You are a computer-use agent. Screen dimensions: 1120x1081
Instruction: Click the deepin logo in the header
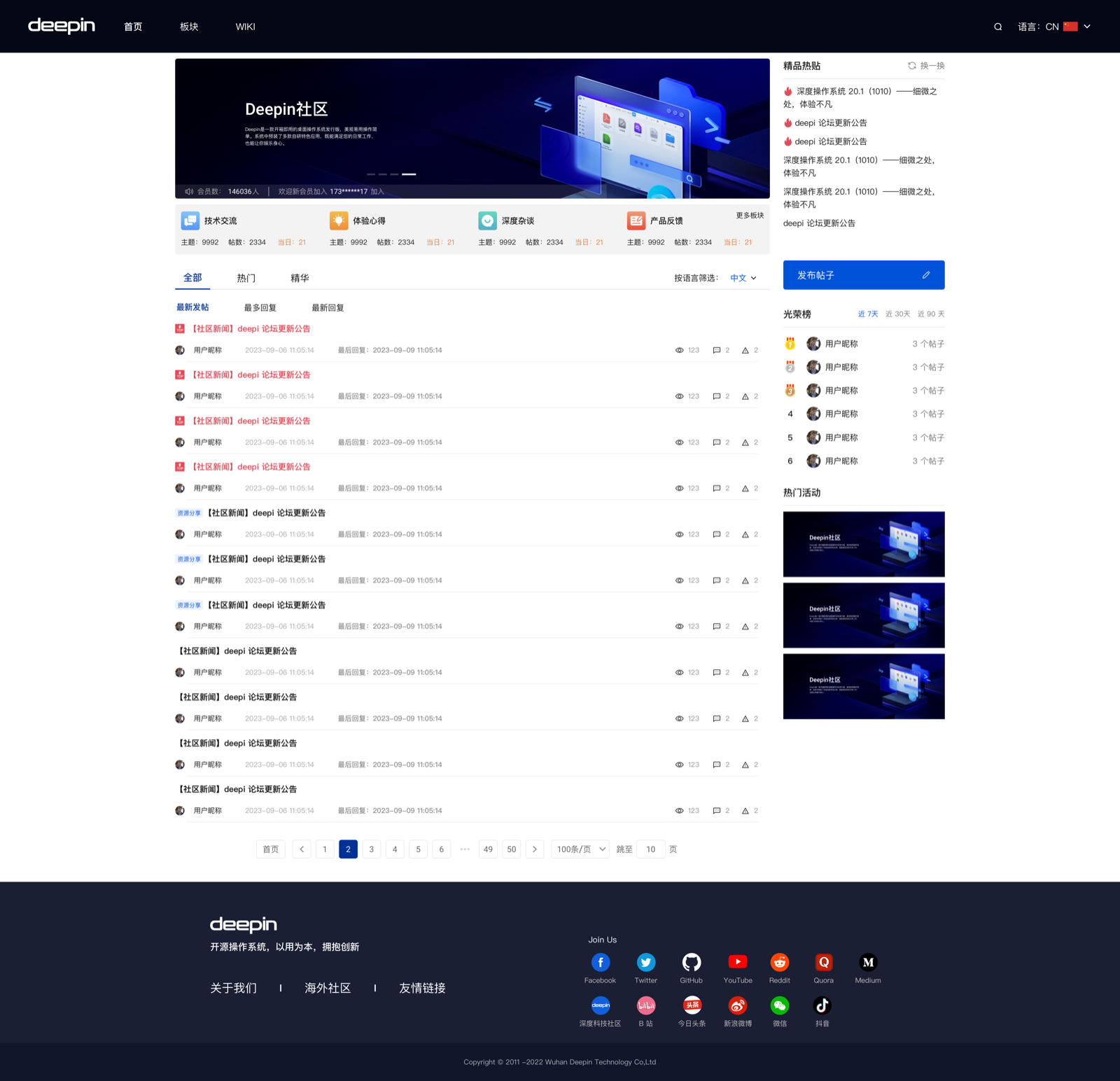point(62,26)
